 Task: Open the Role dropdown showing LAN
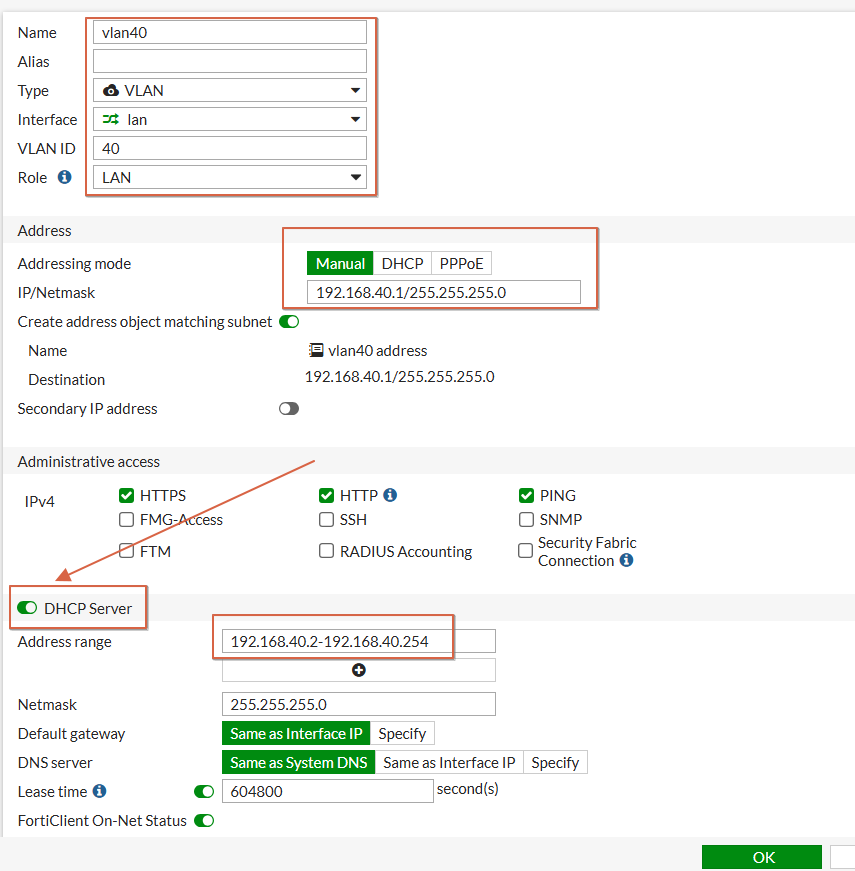coord(229,177)
